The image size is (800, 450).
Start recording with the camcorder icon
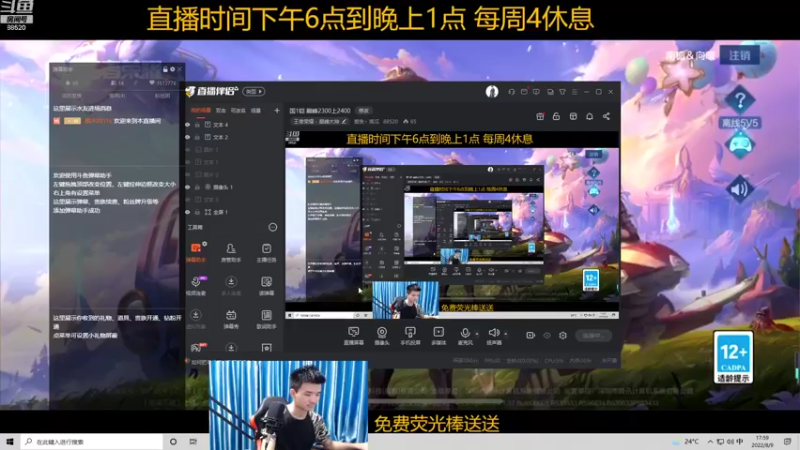point(530,335)
